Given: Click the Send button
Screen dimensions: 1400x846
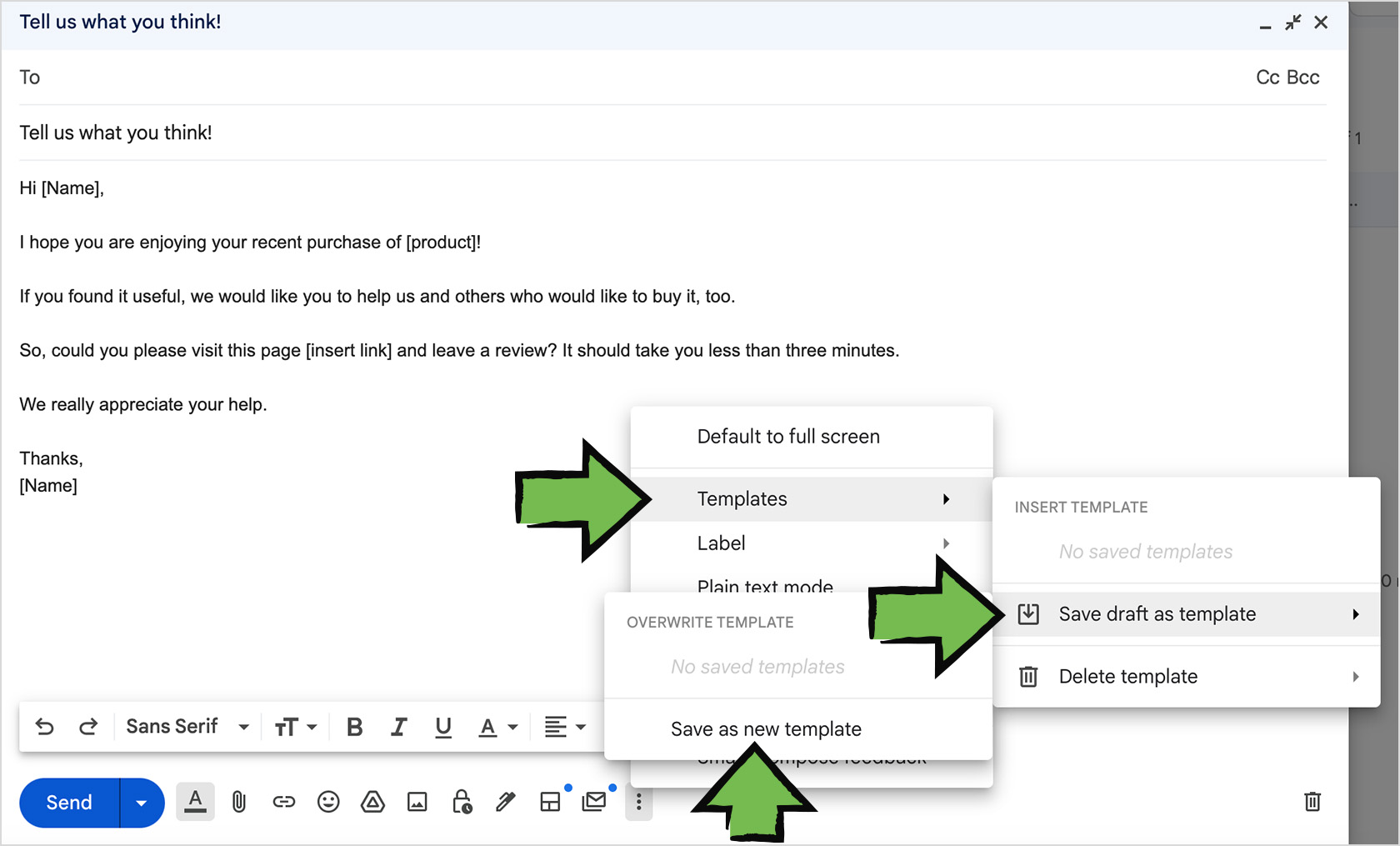Looking at the screenshot, I should click(69, 803).
